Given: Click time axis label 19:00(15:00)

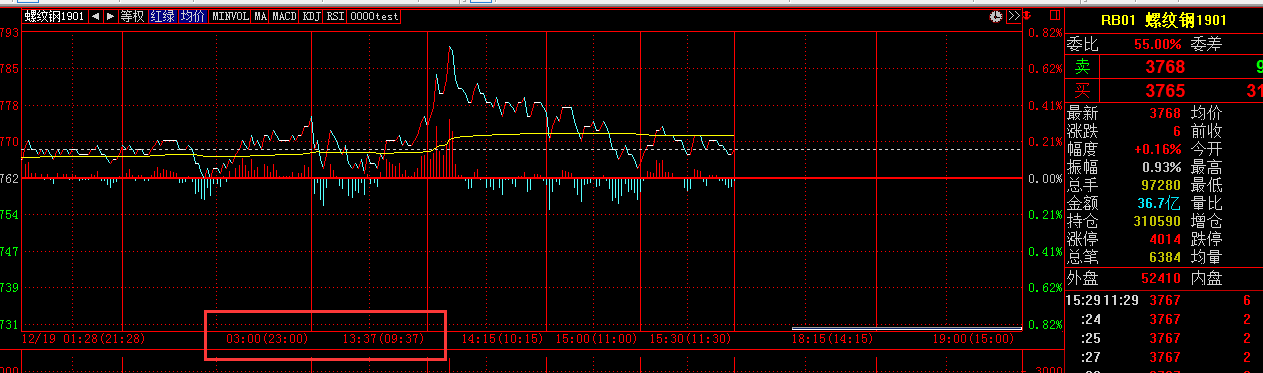Looking at the screenshot, I should [973, 340].
